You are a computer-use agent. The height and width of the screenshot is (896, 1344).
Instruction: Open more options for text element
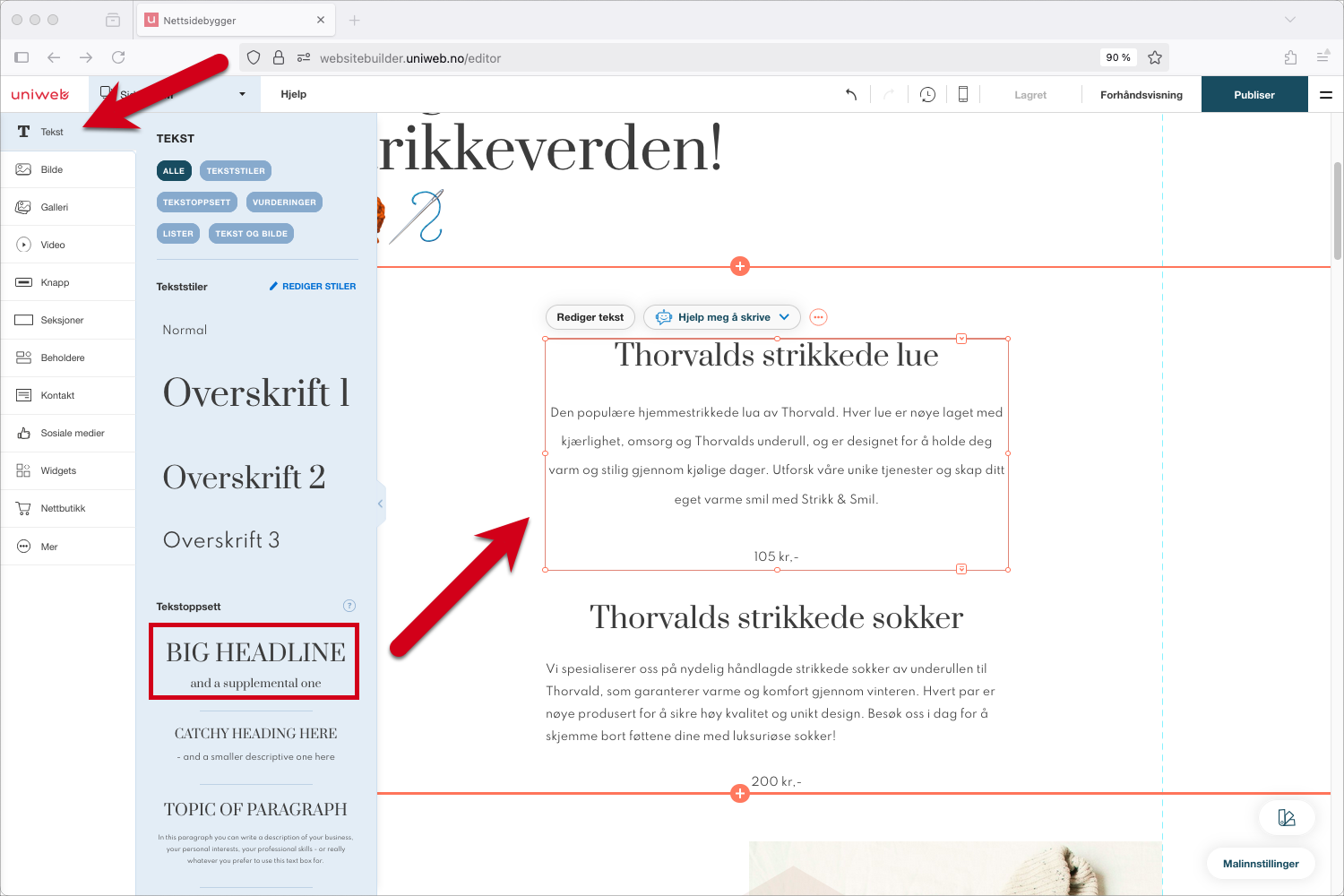818,317
